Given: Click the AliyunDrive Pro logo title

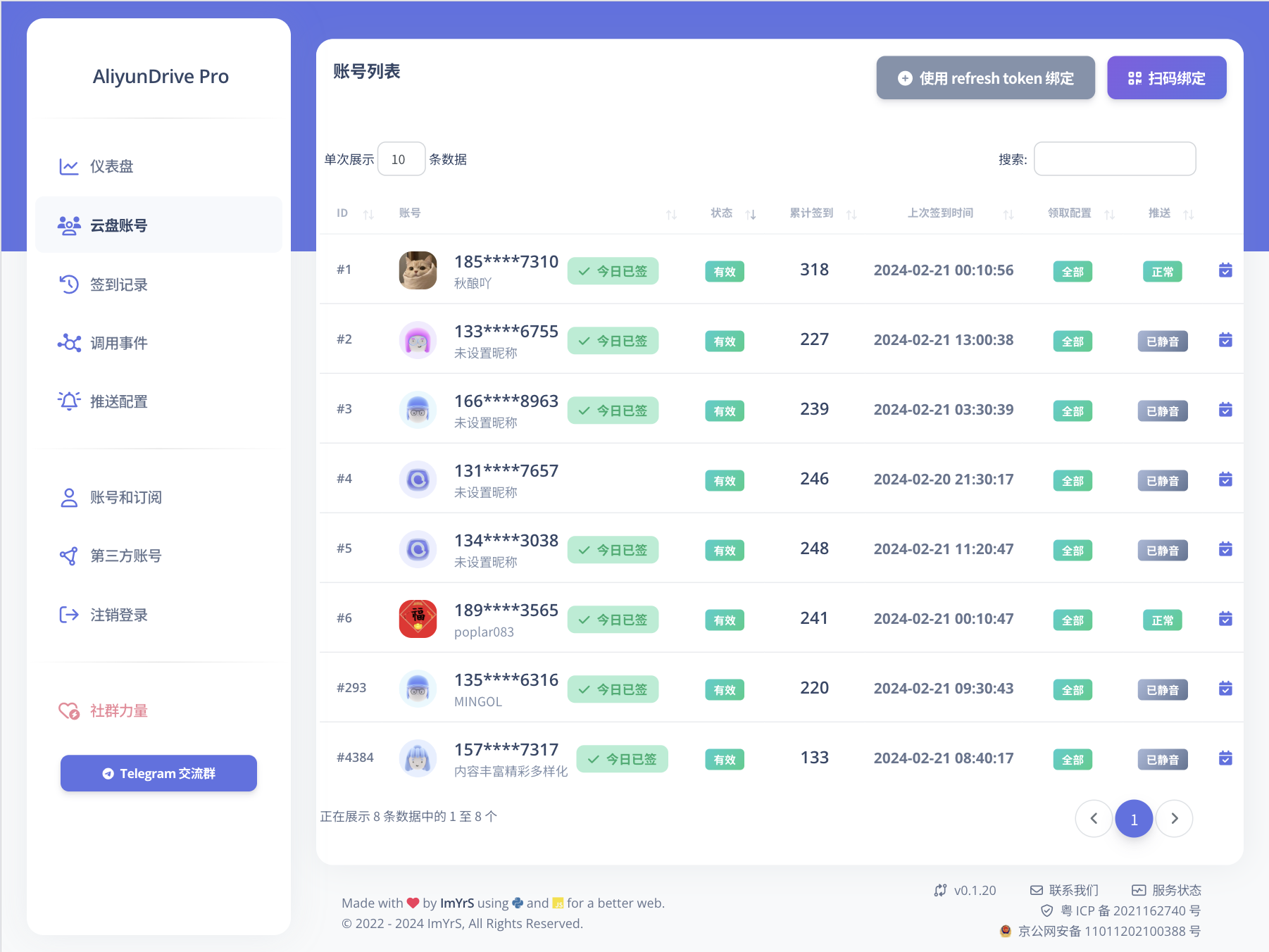Looking at the screenshot, I should (161, 76).
